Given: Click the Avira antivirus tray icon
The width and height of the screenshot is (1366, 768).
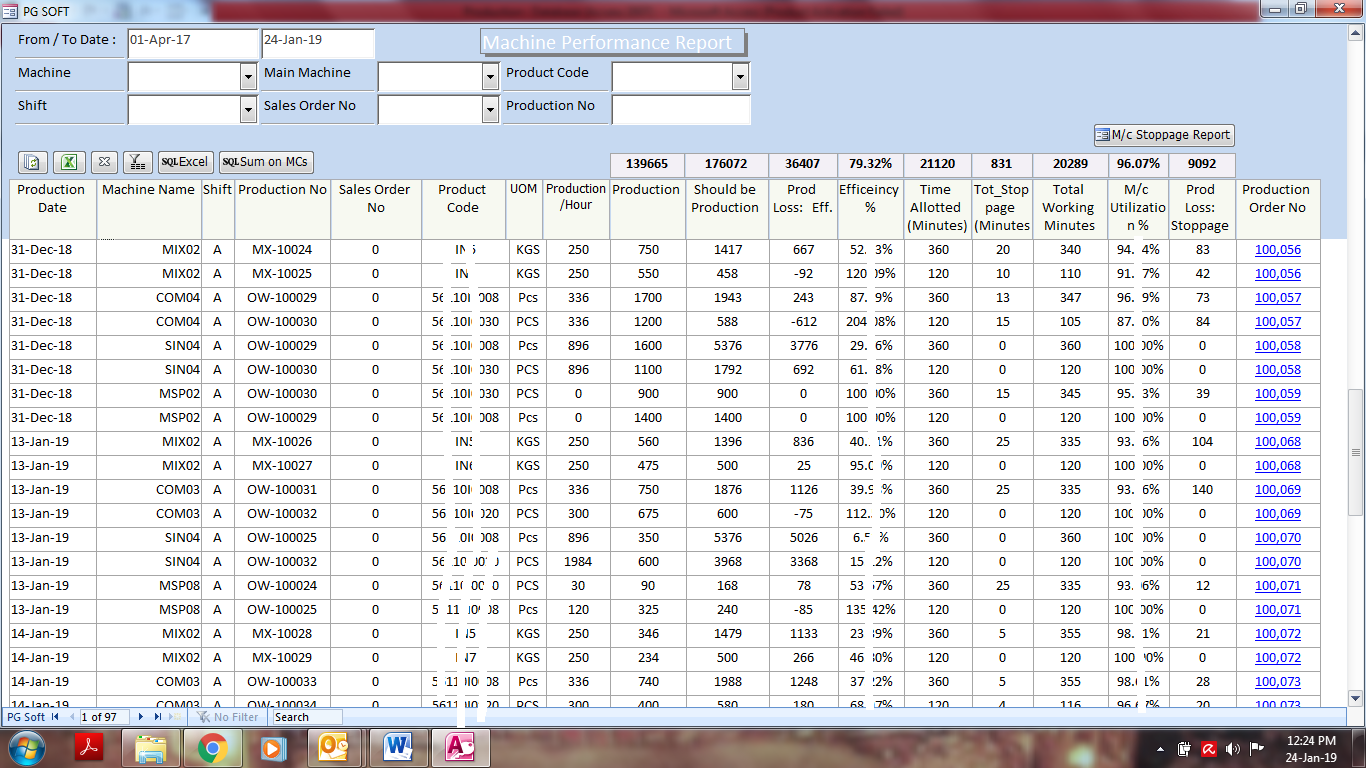Looking at the screenshot, I should tap(1209, 749).
